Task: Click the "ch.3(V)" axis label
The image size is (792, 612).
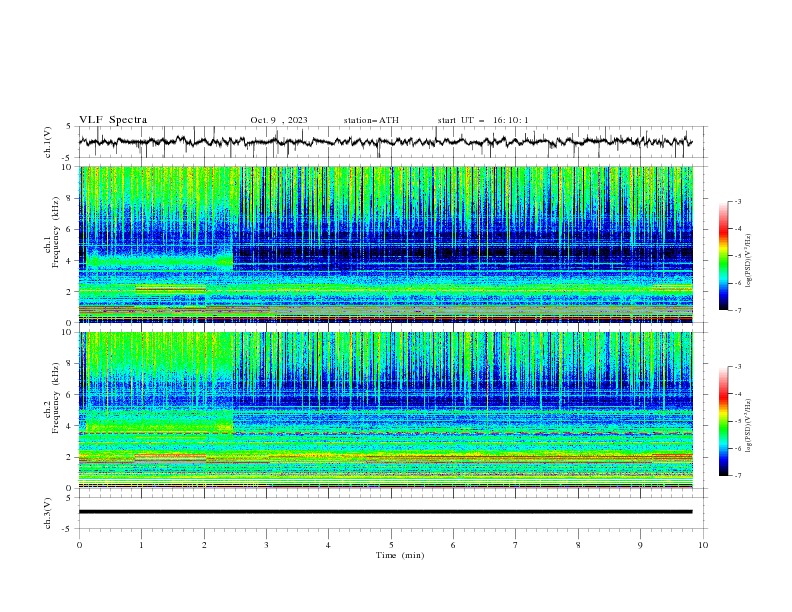Action: coord(48,513)
